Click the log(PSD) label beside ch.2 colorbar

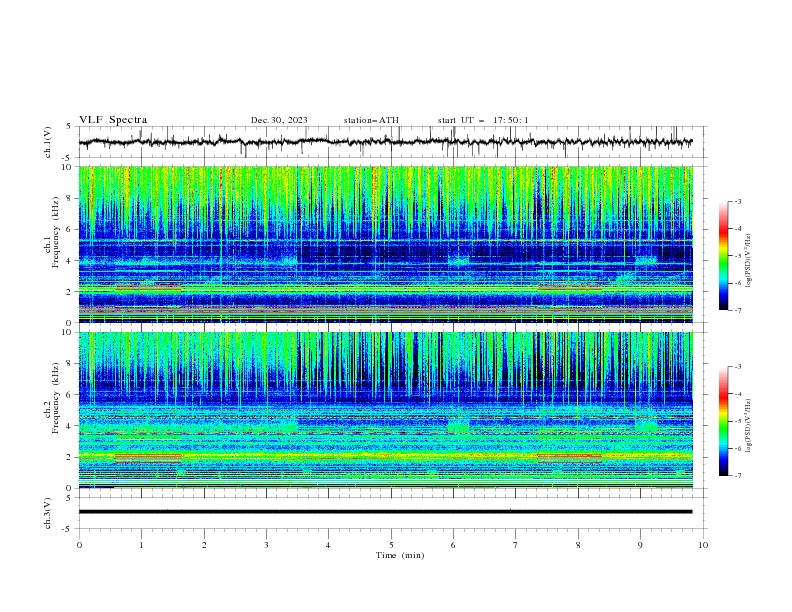click(x=749, y=426)
